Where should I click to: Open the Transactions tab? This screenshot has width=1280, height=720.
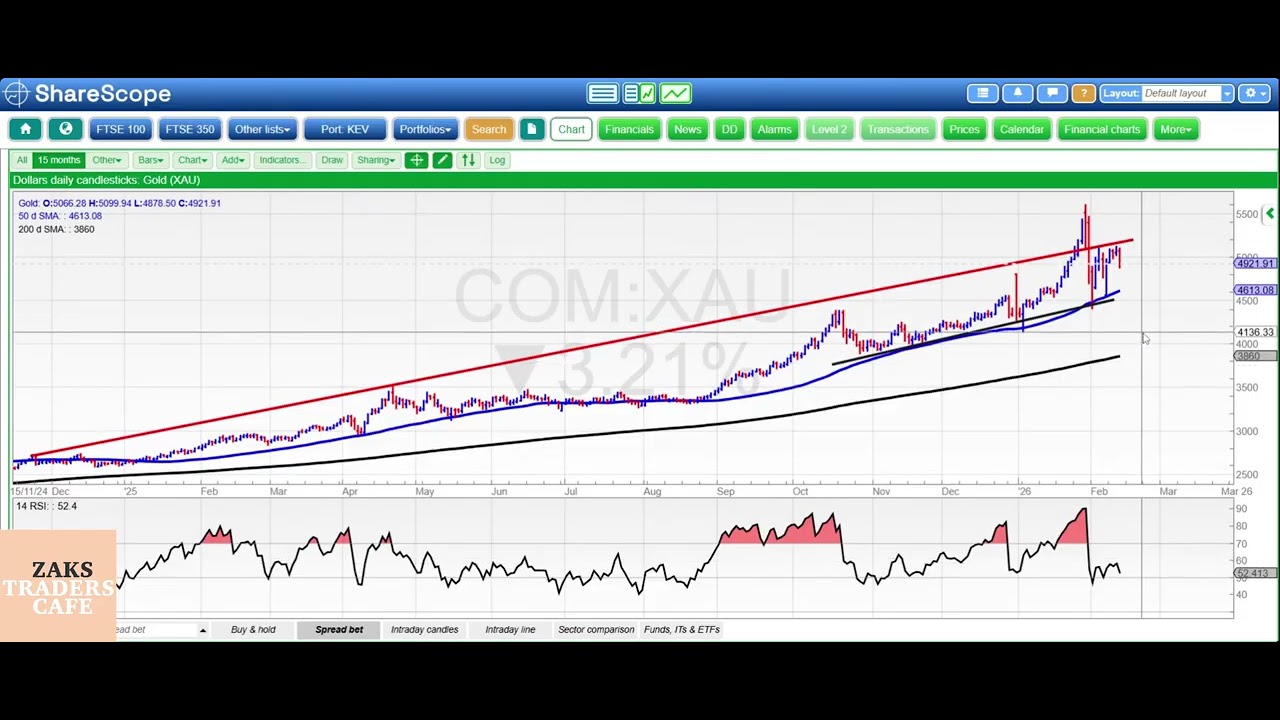pos(897,129)
